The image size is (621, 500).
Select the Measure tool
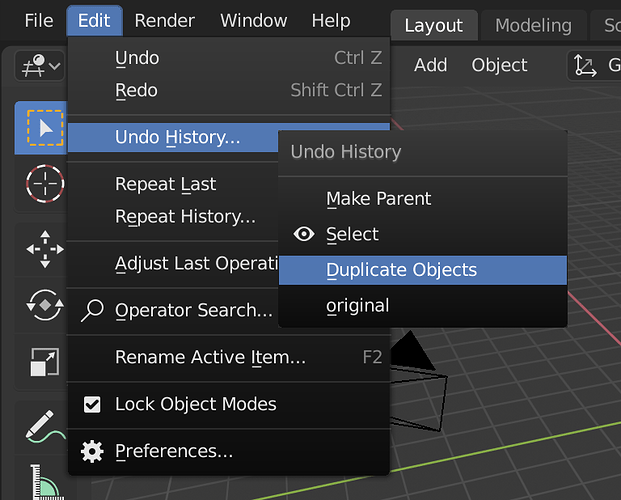(x=45, y=479)
